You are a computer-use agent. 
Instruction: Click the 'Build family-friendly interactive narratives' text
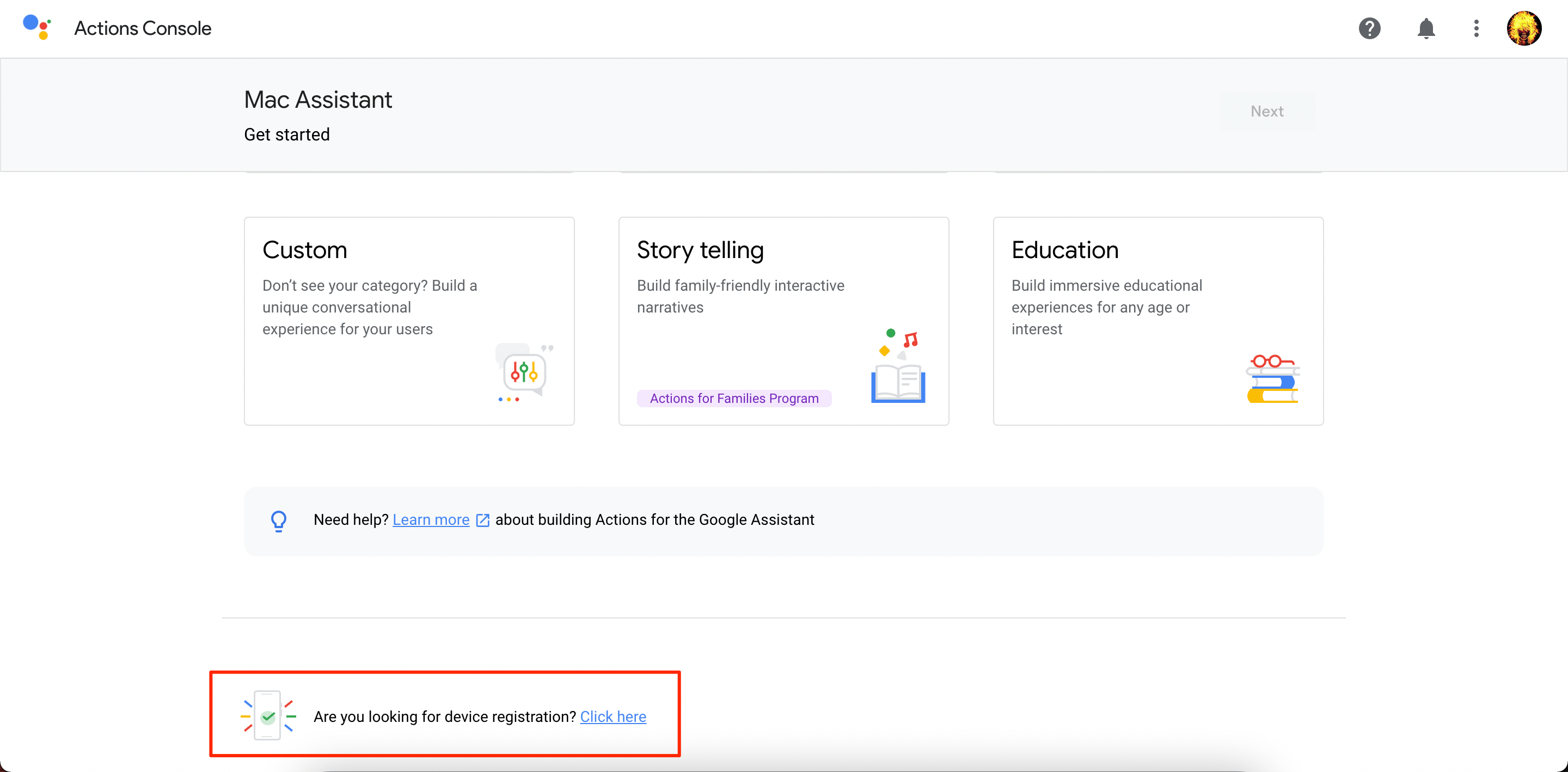point(740,297)
